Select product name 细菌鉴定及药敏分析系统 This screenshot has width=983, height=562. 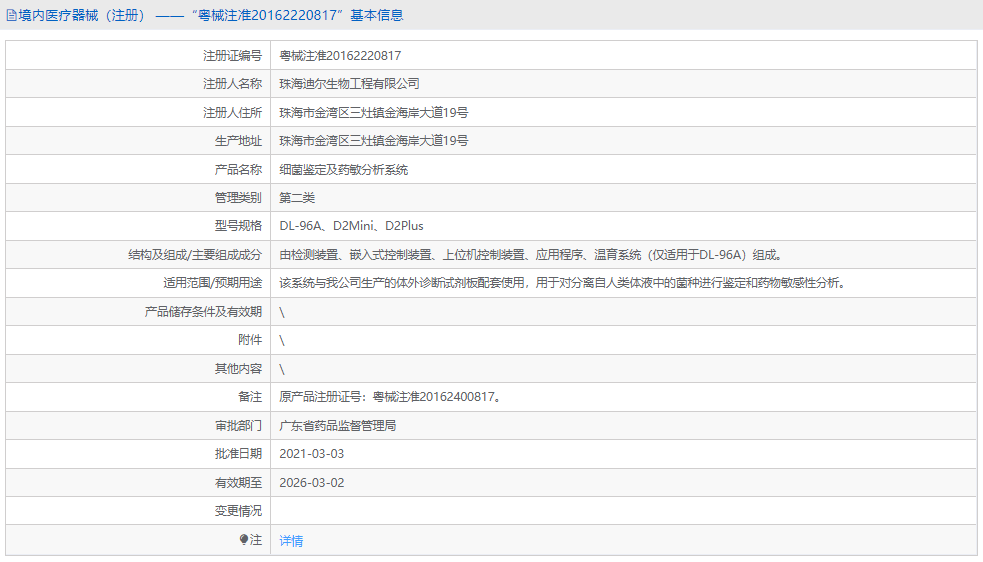tap(344, 170)
